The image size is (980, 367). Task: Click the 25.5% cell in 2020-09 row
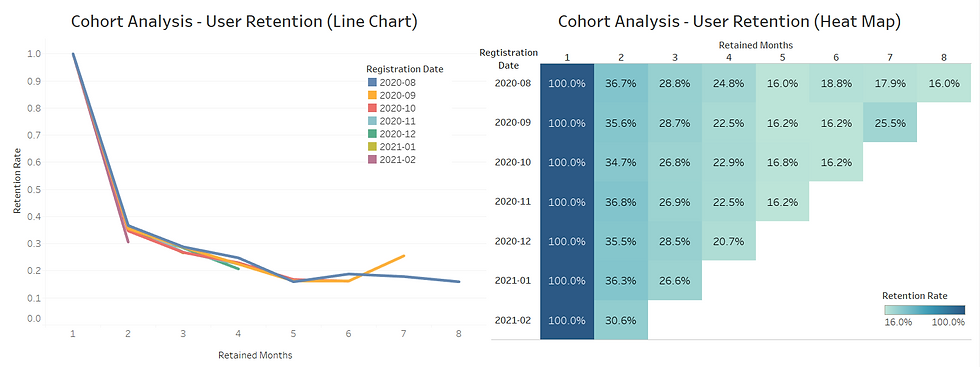pyautogui.click(x=890, y=123)
